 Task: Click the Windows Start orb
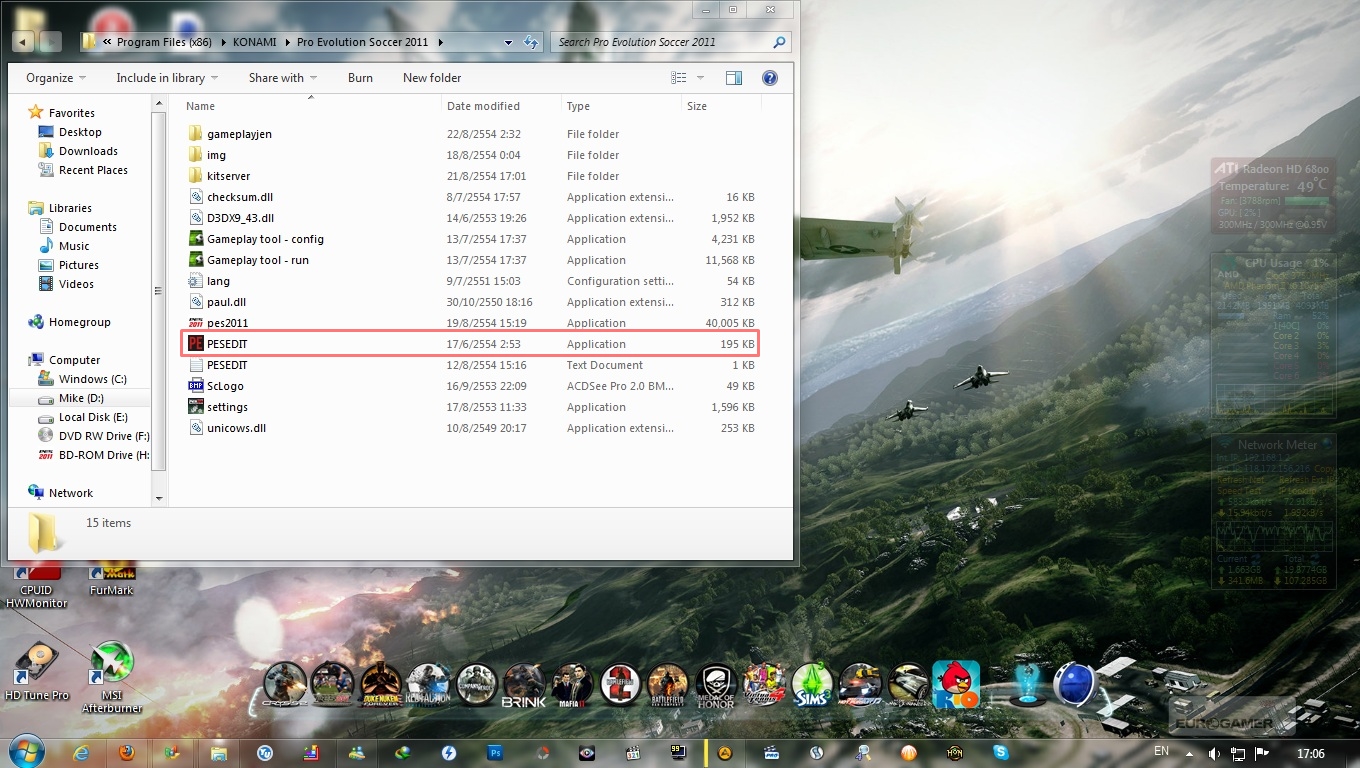tap(26, 753)
